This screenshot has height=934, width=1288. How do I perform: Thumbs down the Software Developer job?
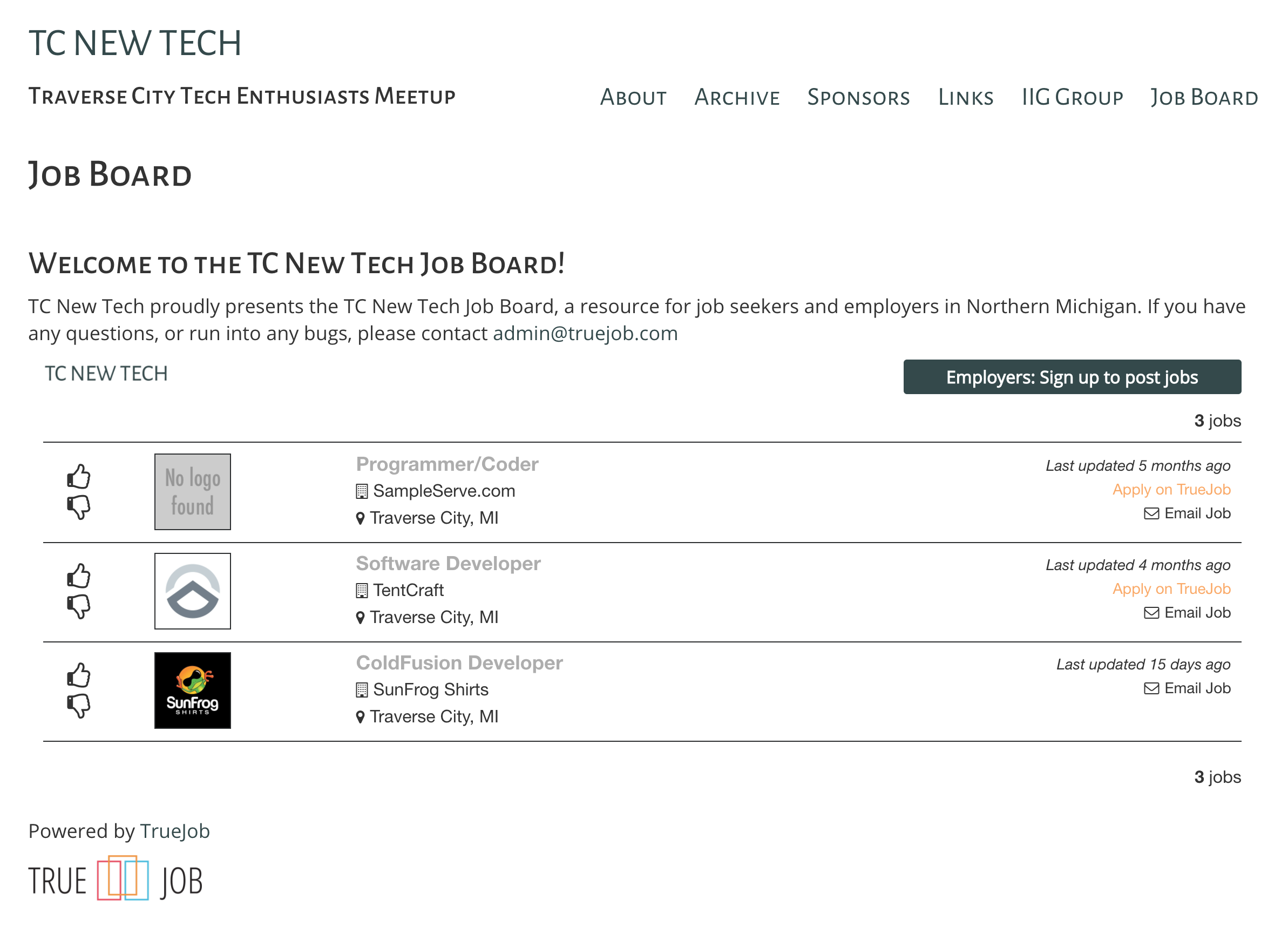click(79, 607)
